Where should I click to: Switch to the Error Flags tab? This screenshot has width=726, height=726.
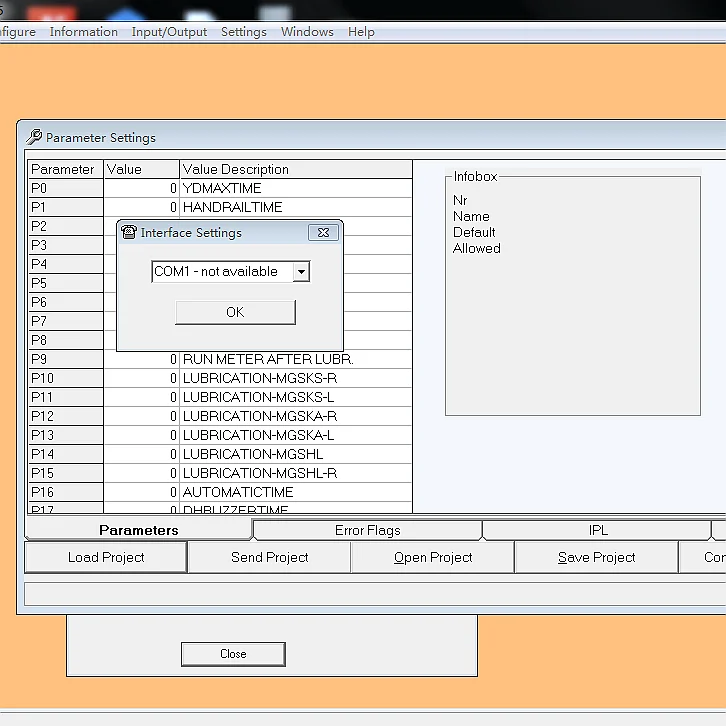pyautogui.click(x=368, y=530)
